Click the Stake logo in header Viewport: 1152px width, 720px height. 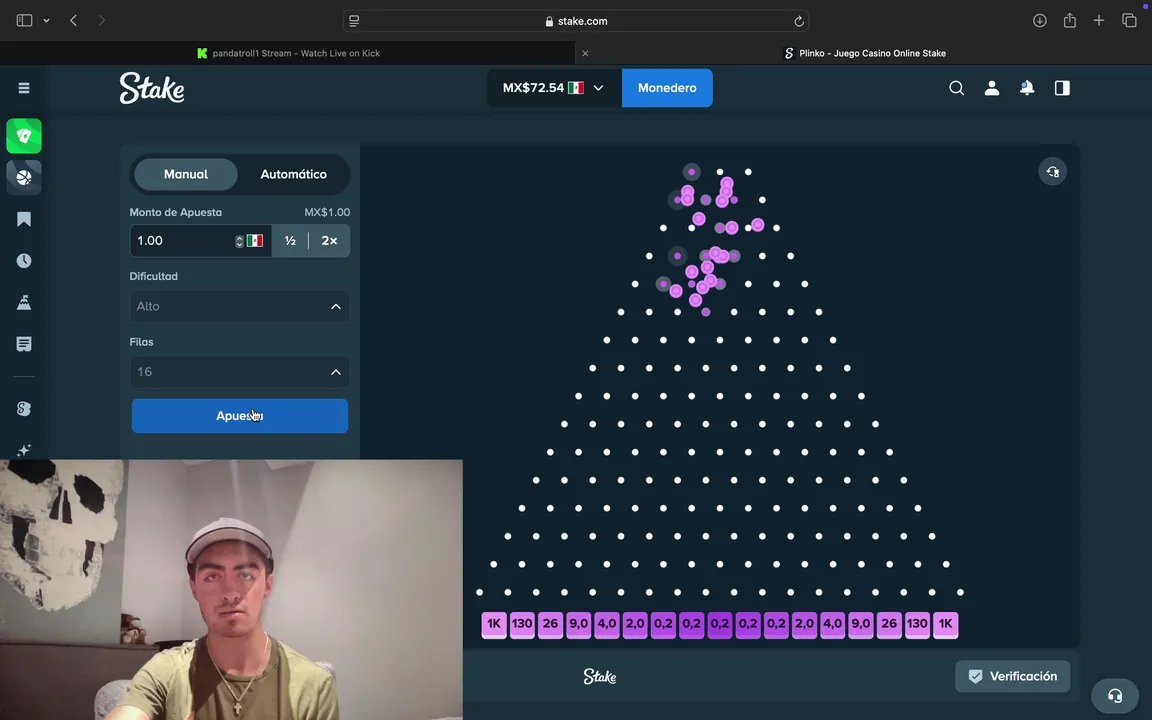(x=152, y=88)
